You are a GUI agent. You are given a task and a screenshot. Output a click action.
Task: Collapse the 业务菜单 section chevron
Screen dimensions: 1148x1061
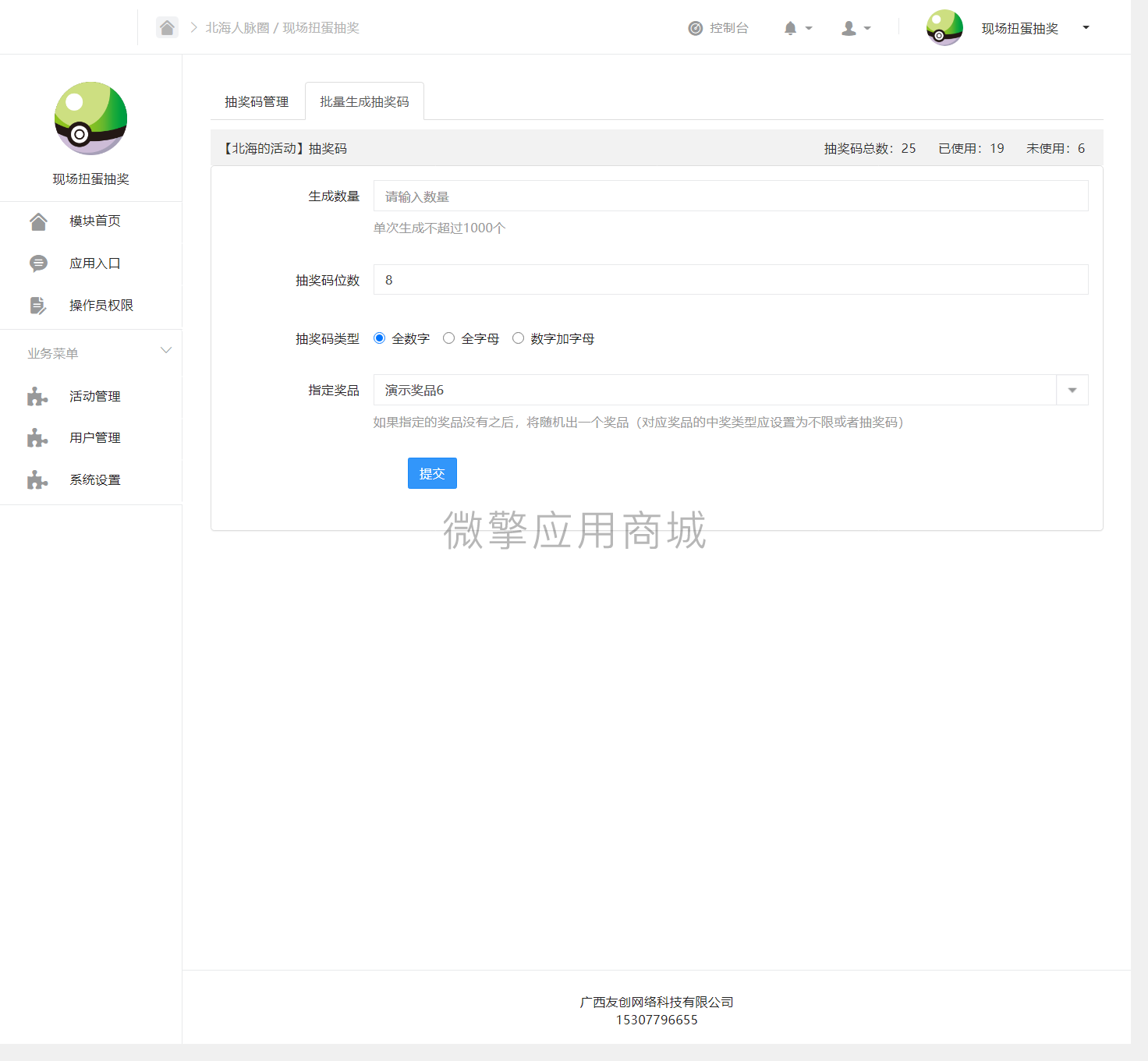point(165,350)
